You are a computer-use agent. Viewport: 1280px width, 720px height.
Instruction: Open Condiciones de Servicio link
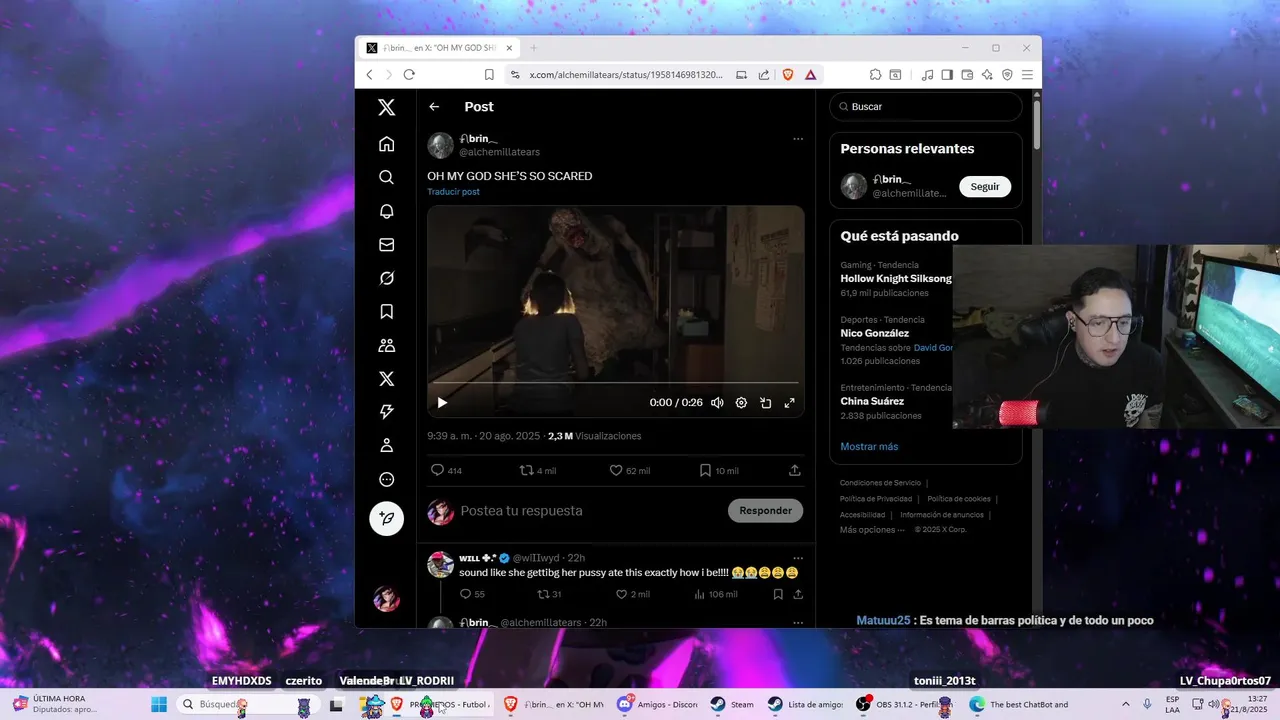pos(880,483)
